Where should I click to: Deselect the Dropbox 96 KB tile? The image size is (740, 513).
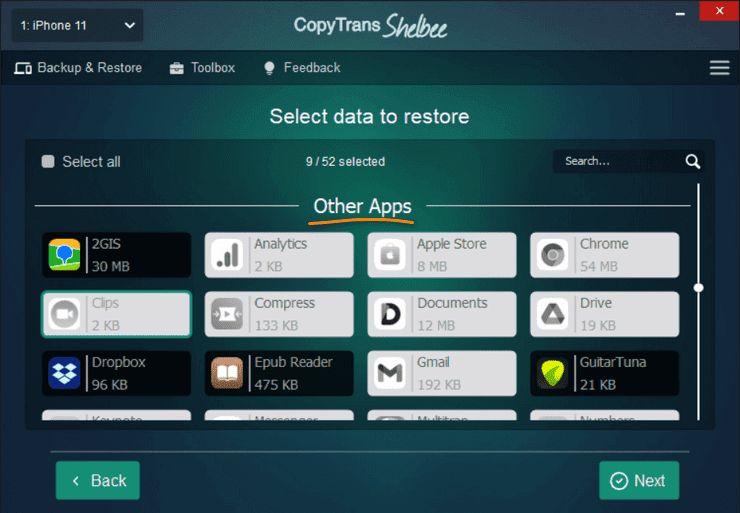117,373
